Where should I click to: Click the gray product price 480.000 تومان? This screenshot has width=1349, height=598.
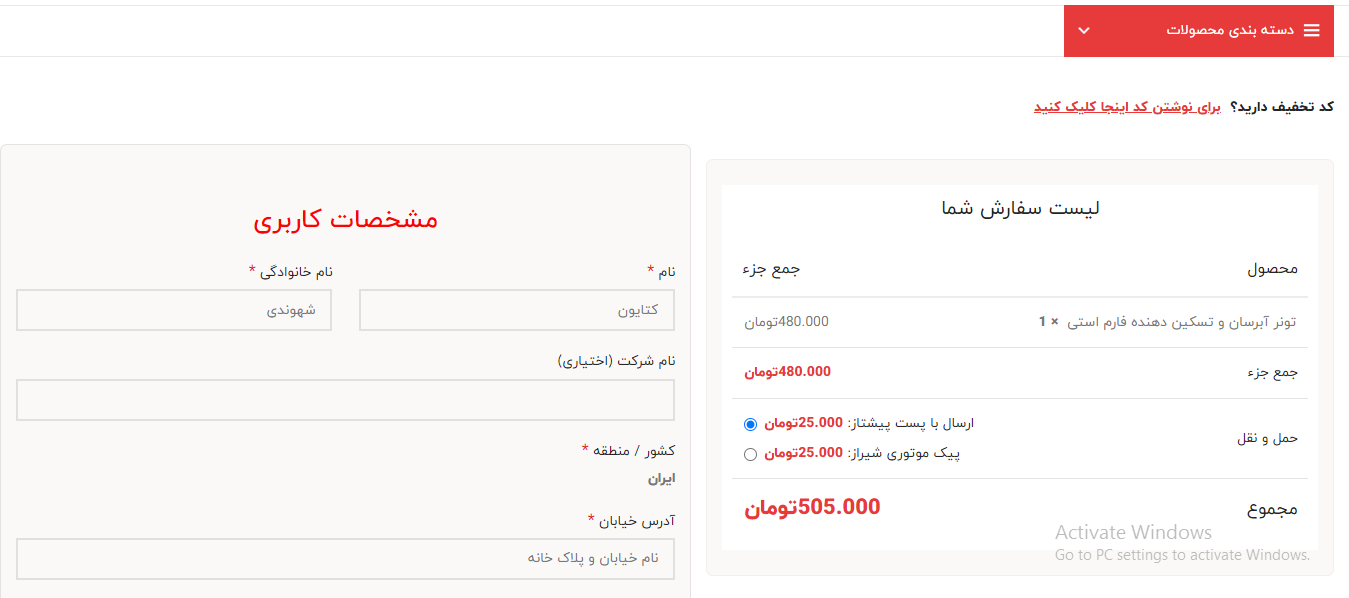786,322
